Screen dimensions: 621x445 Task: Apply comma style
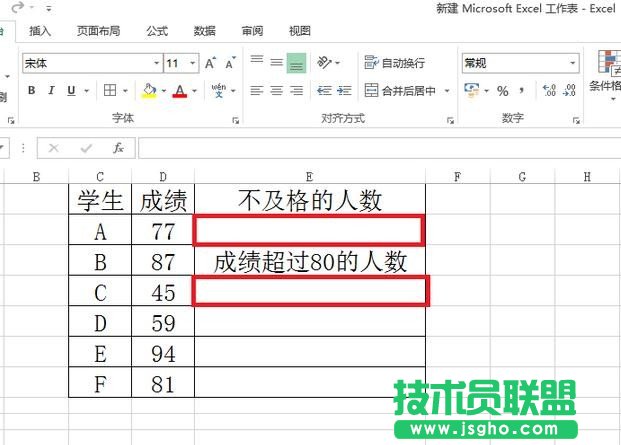[522, 91]
